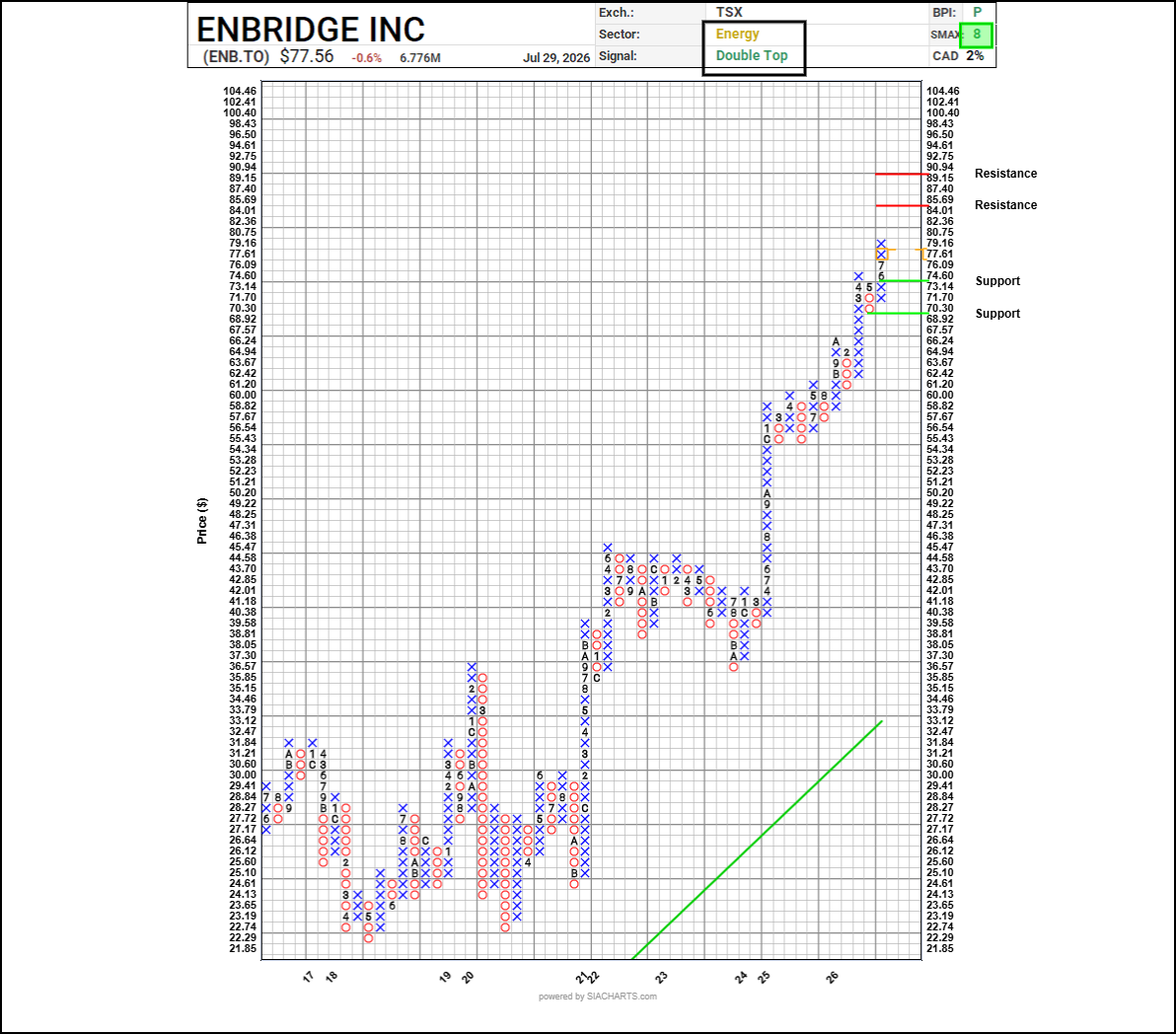Click the green SMAX score 8 box
This screenshot has height=1034, width=1176.
pyautogui.click(x=977, y=35)
